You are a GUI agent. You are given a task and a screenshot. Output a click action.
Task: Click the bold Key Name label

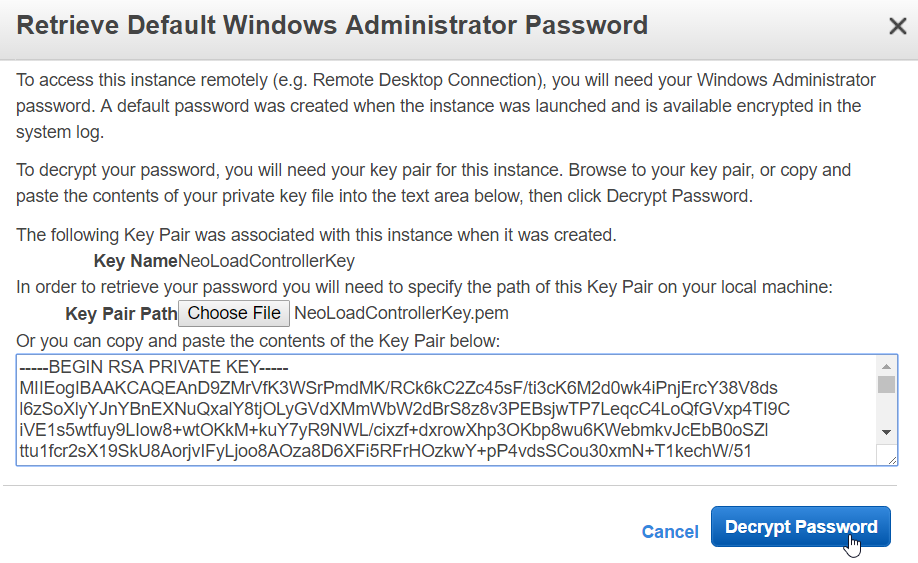[135, 261]
